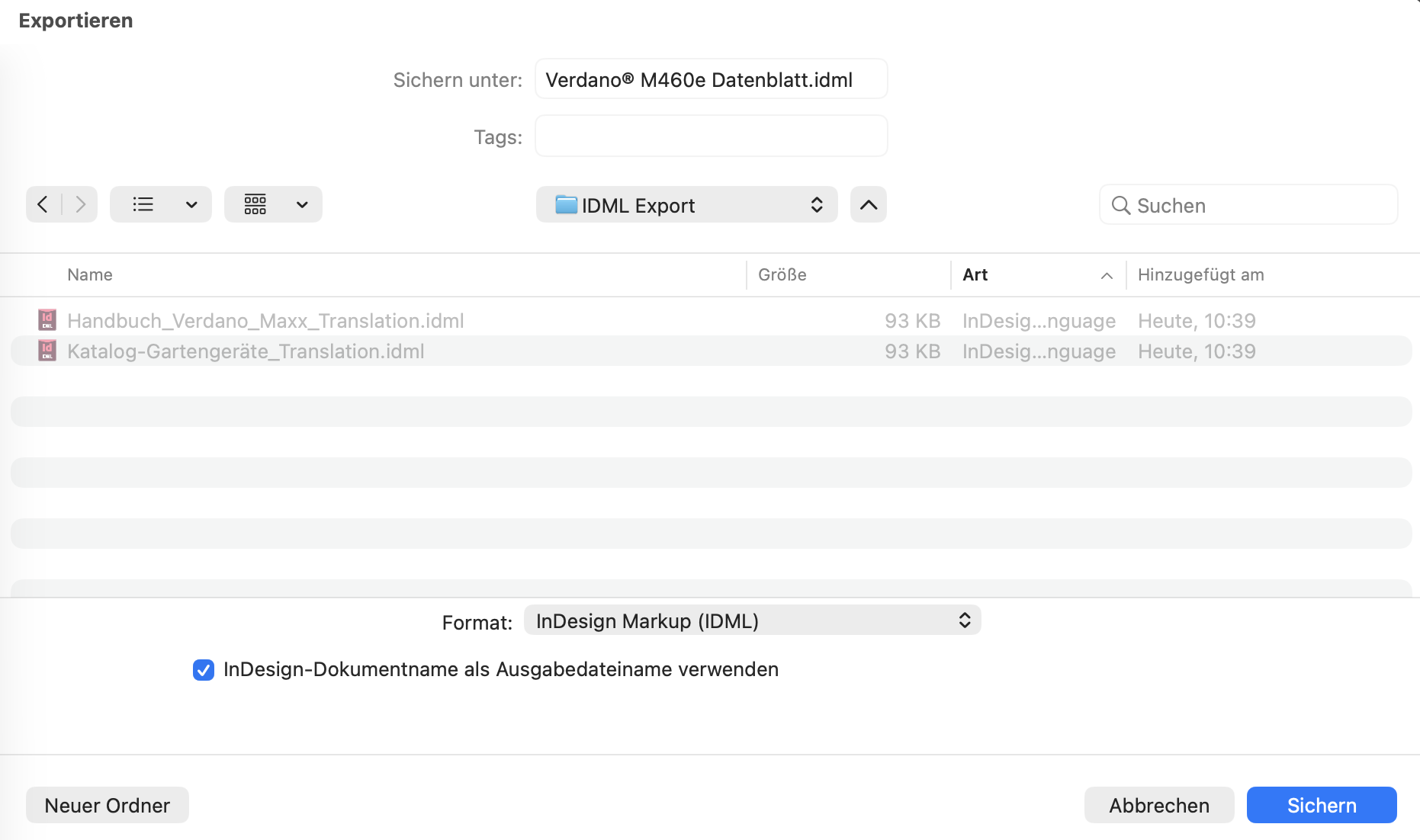The image size is (1420, 840).
Task: Cancel export with Abbrechen
Action: pos(1159,805)
